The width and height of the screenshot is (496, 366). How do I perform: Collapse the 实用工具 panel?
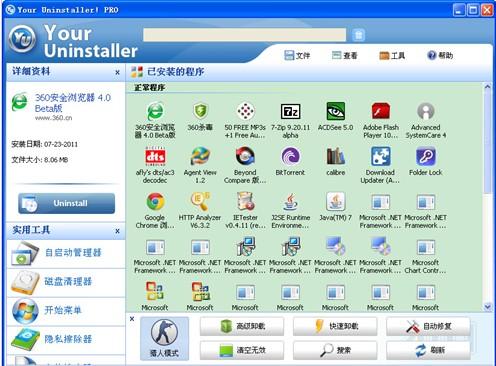[x=117, y=231]
